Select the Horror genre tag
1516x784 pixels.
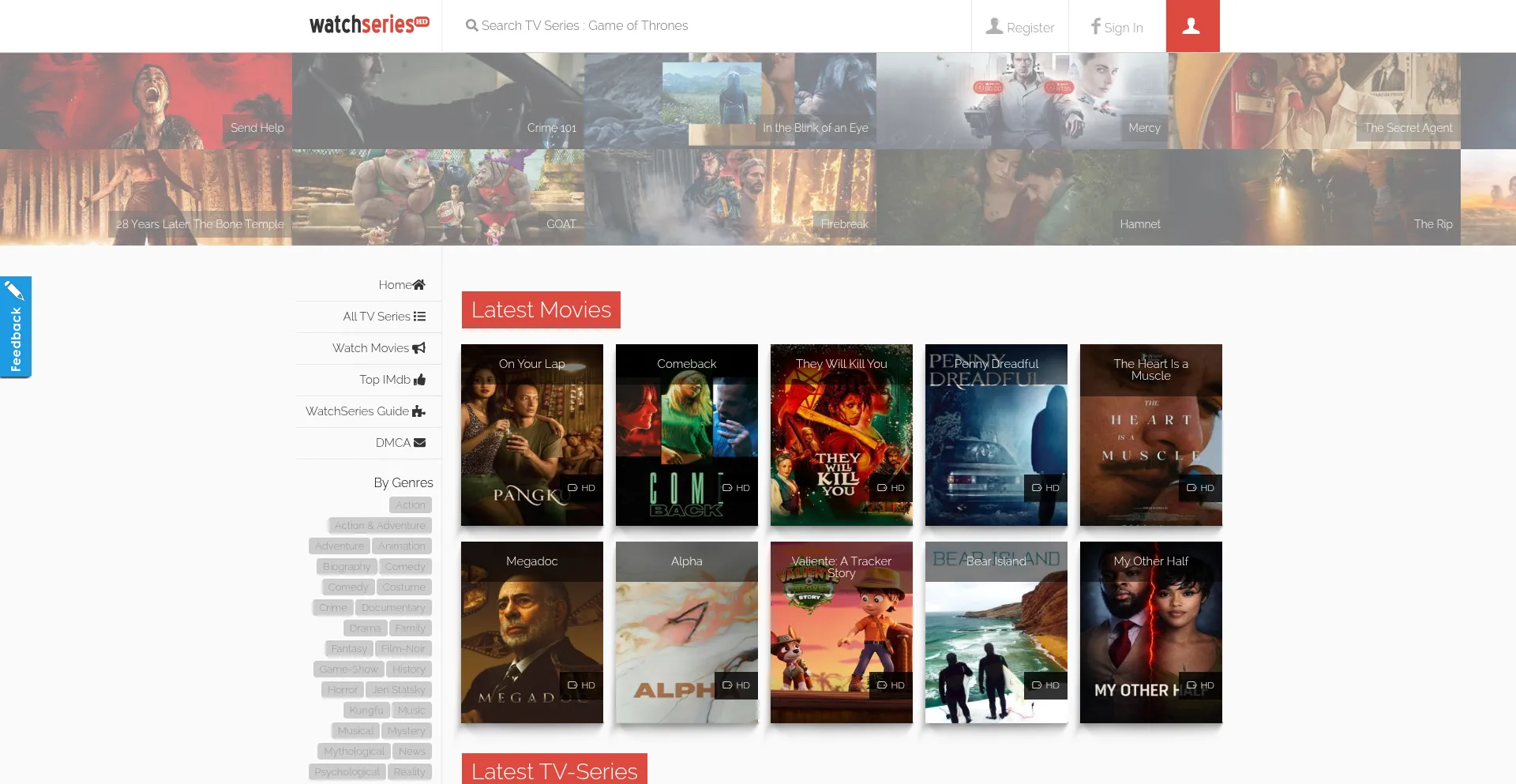click(x=343, y=689)
